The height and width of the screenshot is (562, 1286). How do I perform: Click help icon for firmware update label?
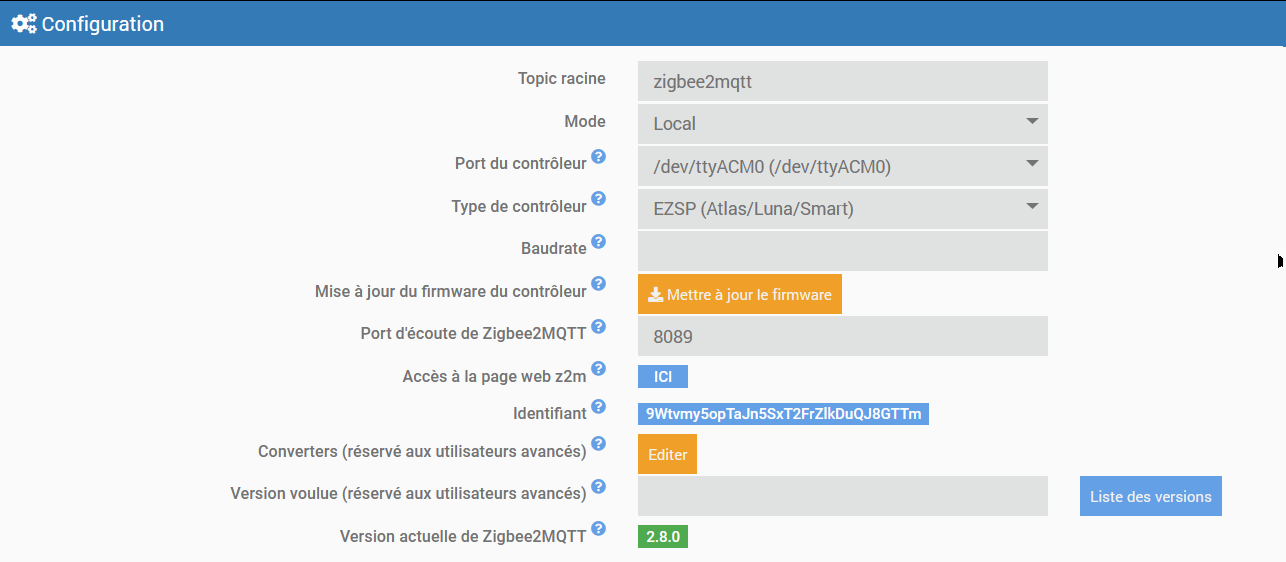point(598,284)
